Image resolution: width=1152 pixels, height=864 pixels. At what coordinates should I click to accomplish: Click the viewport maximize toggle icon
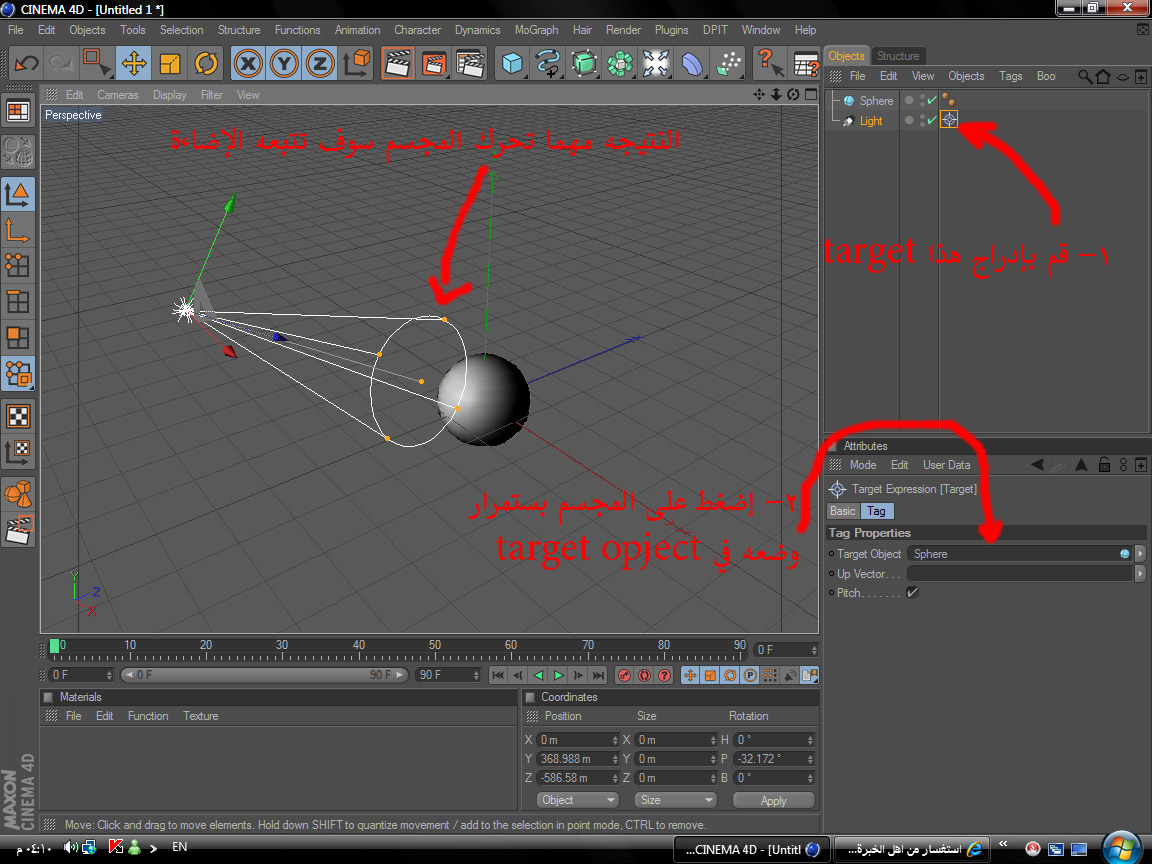pos(810,94)
